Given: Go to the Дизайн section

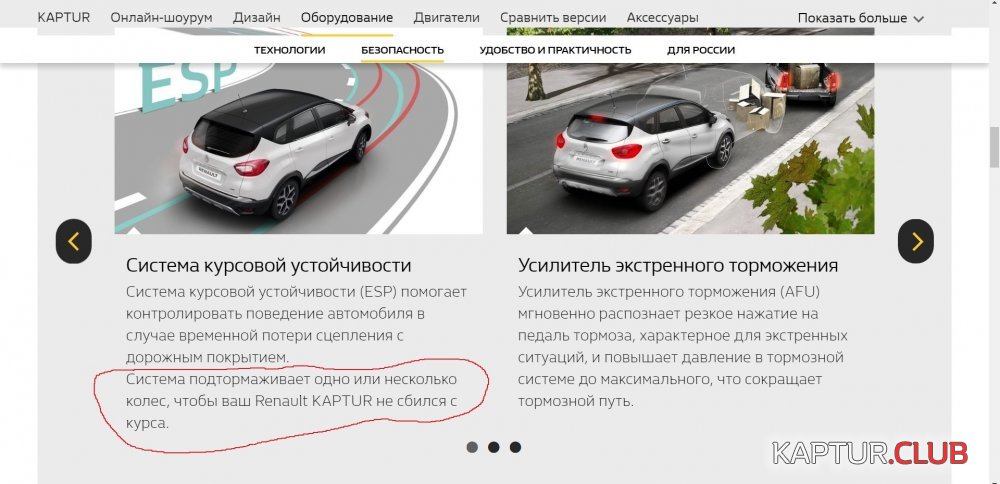Looking at the screenshot, I should click(x=256, y=18).
